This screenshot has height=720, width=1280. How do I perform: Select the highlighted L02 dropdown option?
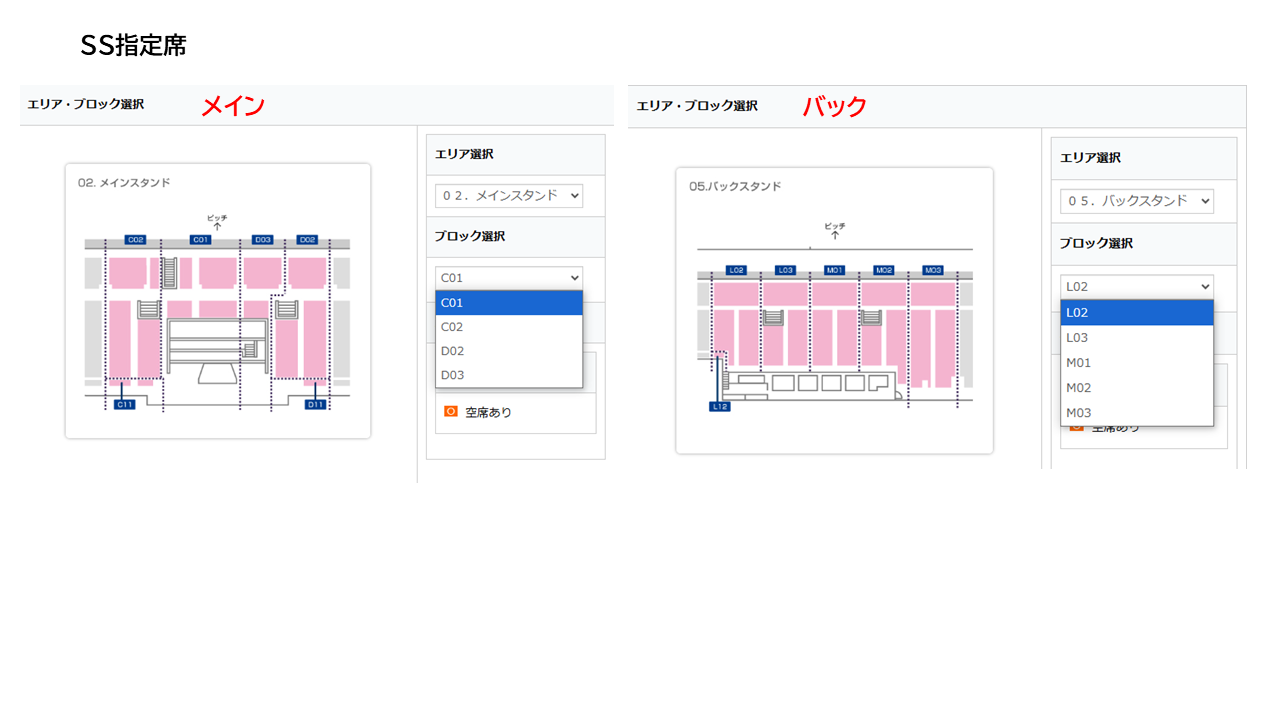point(1137,312)
